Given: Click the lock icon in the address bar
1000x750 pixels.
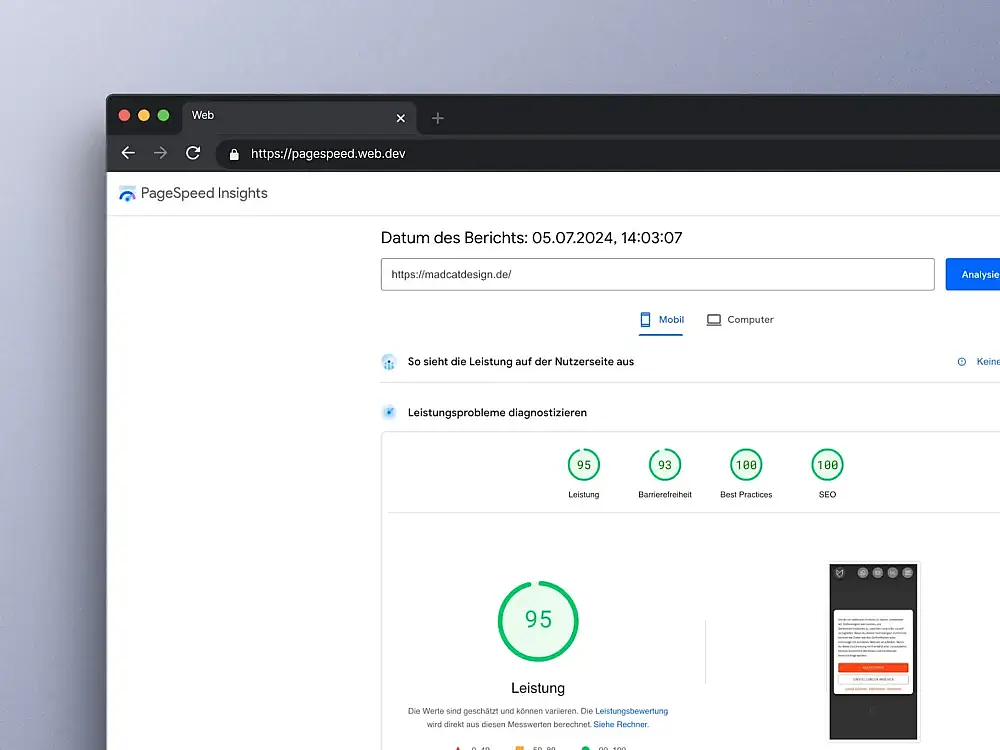Looking at the screenshot, I should 234,154.
